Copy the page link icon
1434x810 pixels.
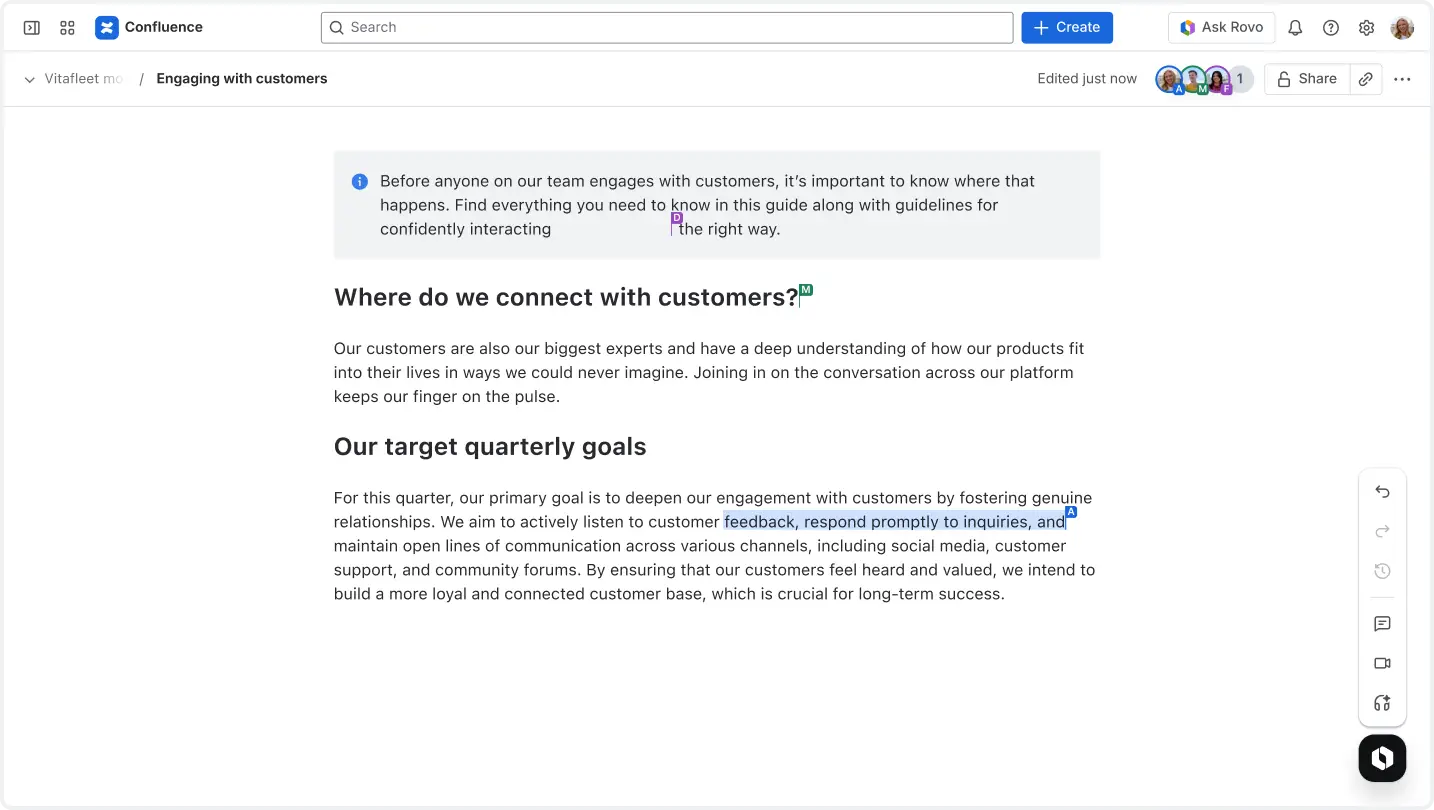coord(1366,79)
